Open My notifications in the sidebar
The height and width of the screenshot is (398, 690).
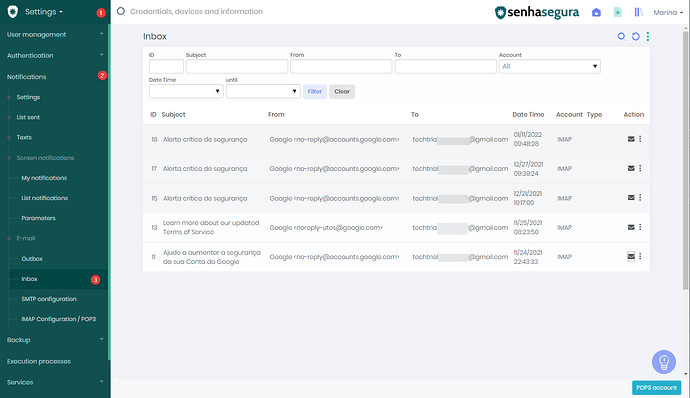[44, 178]
